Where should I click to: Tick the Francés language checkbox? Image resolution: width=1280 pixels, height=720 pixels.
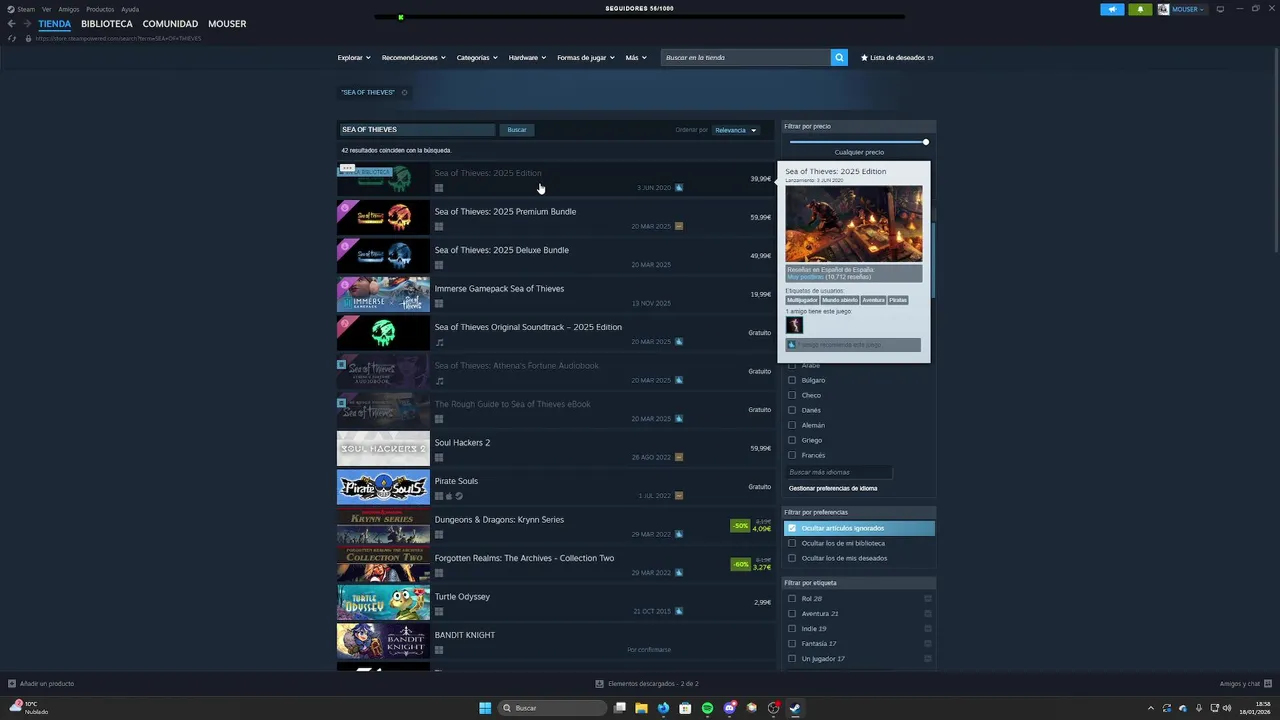[x=792, y=455]
